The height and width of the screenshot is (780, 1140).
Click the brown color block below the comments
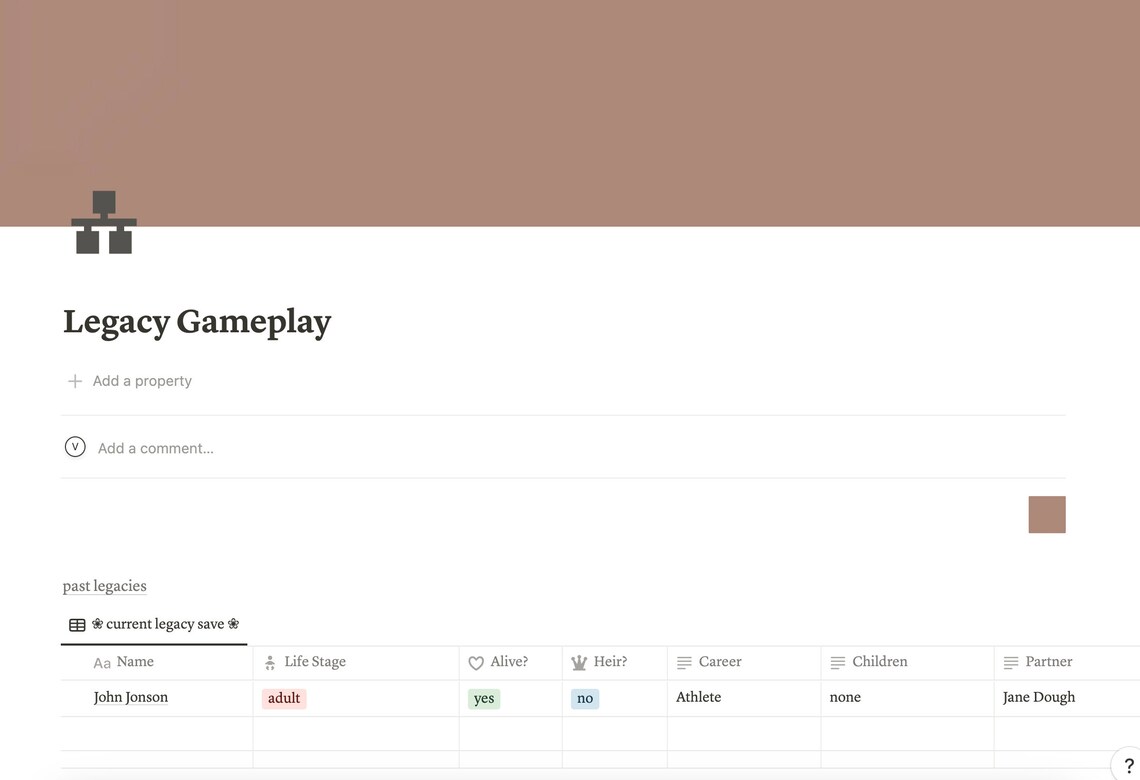[x=1047, y=514]
